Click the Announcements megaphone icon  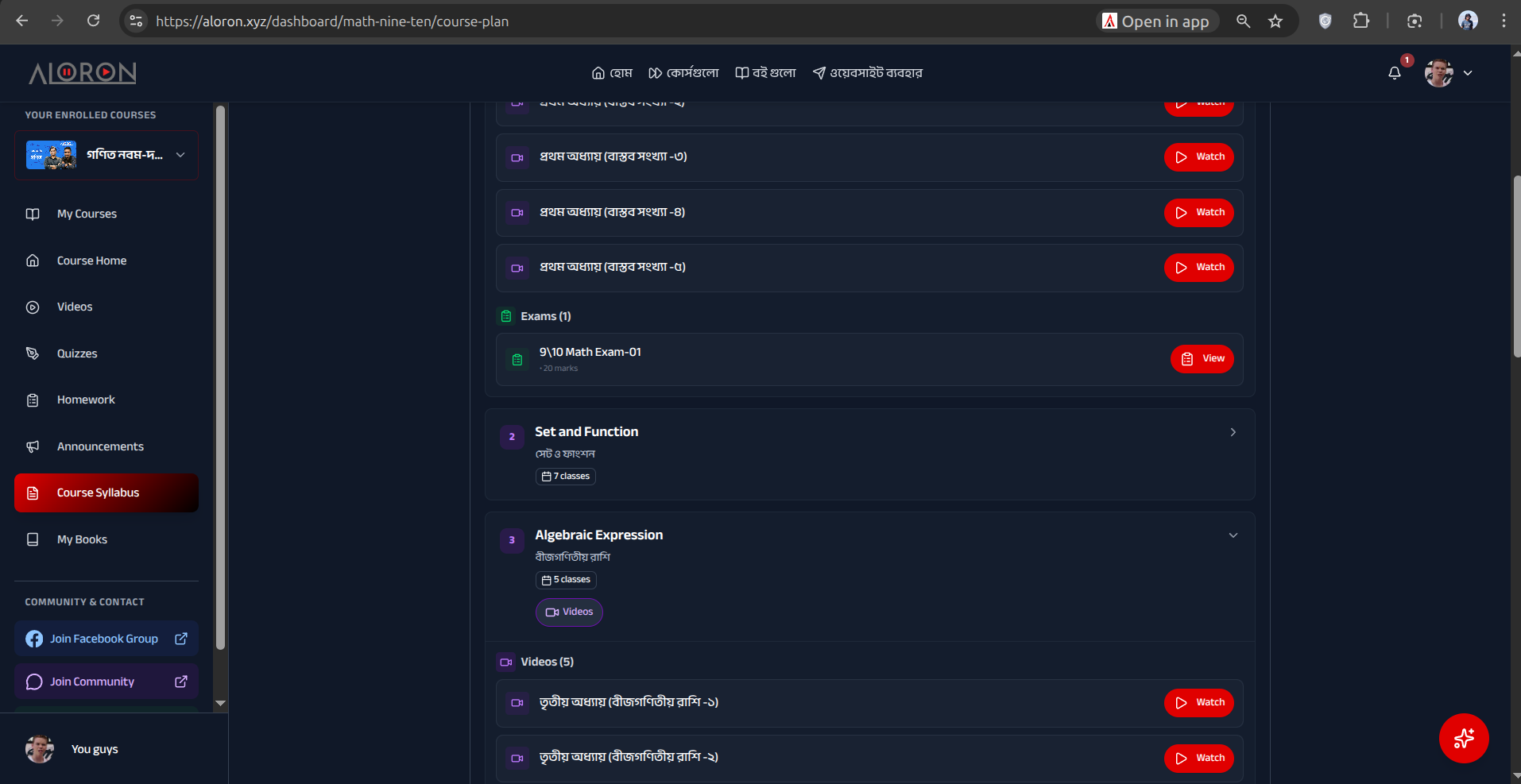coord(33,446)
